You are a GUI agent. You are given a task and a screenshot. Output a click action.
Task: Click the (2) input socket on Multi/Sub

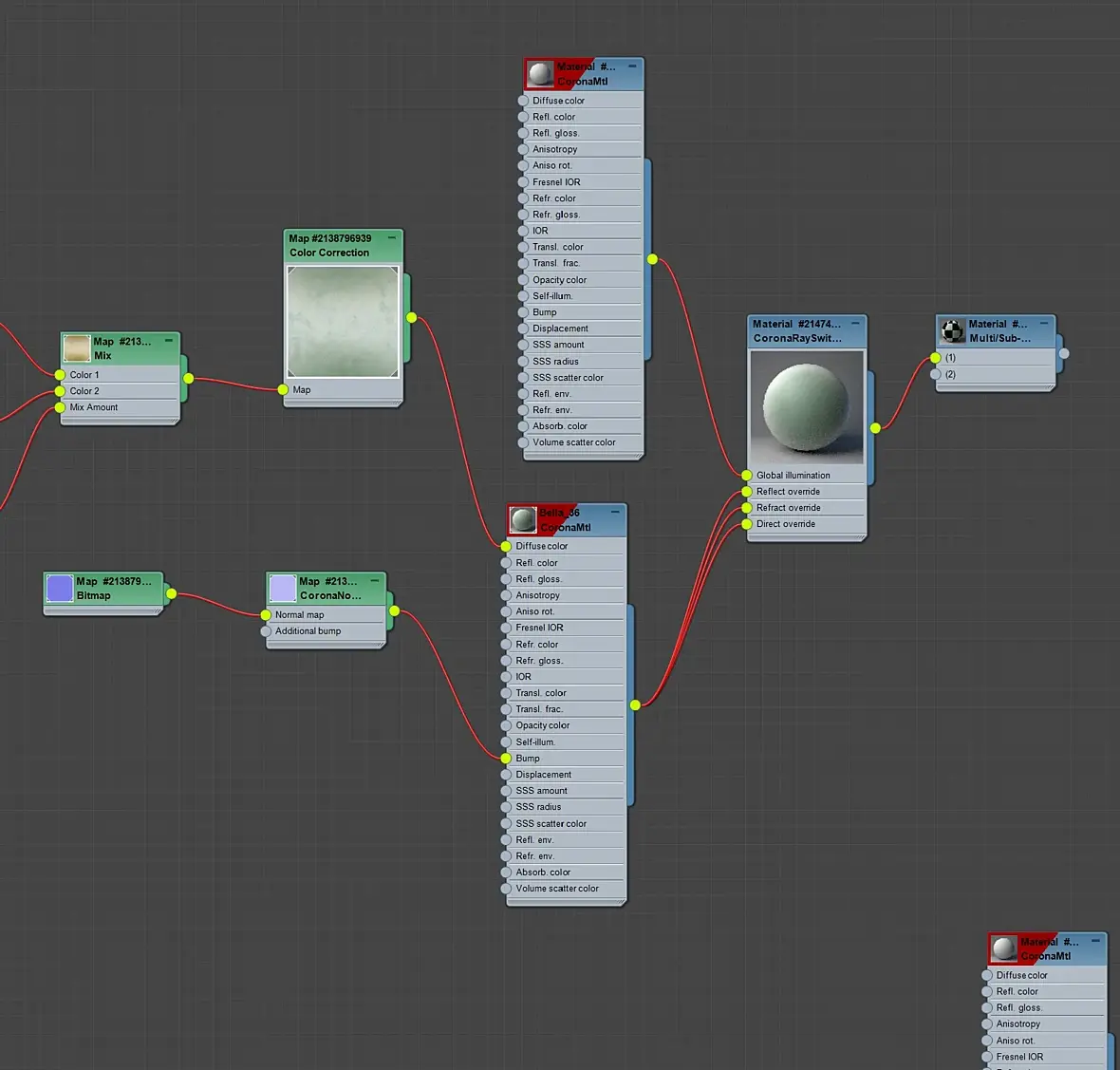[936, 375]
